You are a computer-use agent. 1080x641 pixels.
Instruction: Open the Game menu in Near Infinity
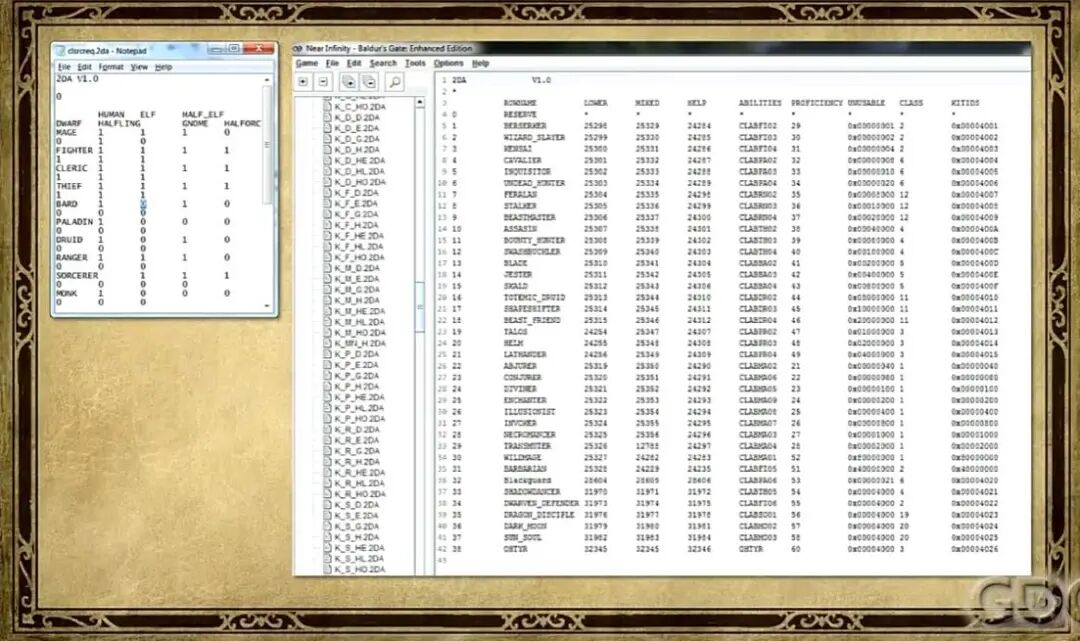pos(307,63)
